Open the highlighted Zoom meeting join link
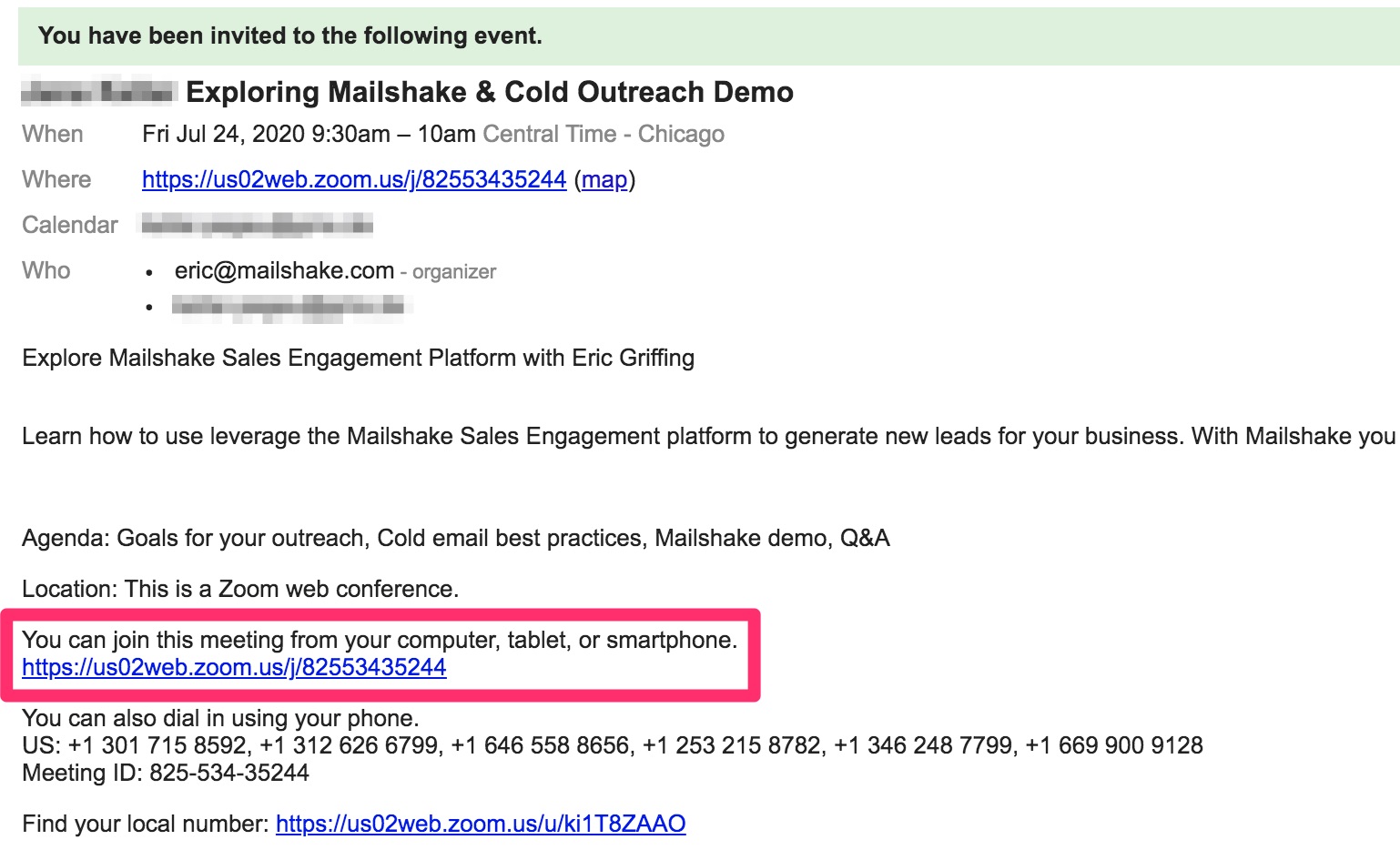The height and width of the screenshot is (850, 1400). pos(234,667)
